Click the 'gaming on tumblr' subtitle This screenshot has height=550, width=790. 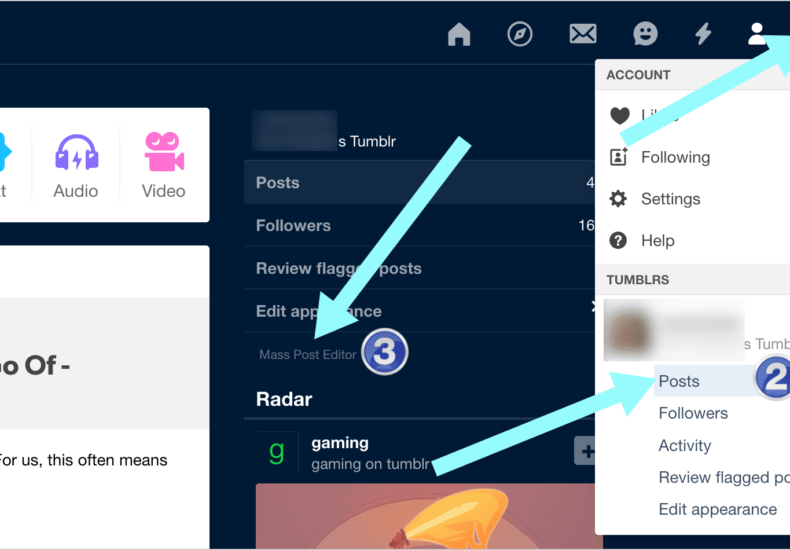(x=370, y=464)
